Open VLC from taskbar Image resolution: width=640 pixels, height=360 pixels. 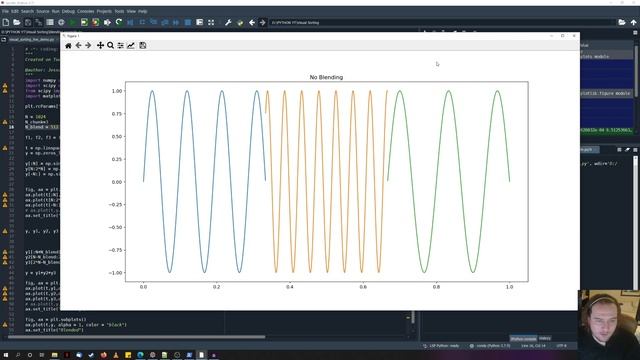click(x=116, y=355)
